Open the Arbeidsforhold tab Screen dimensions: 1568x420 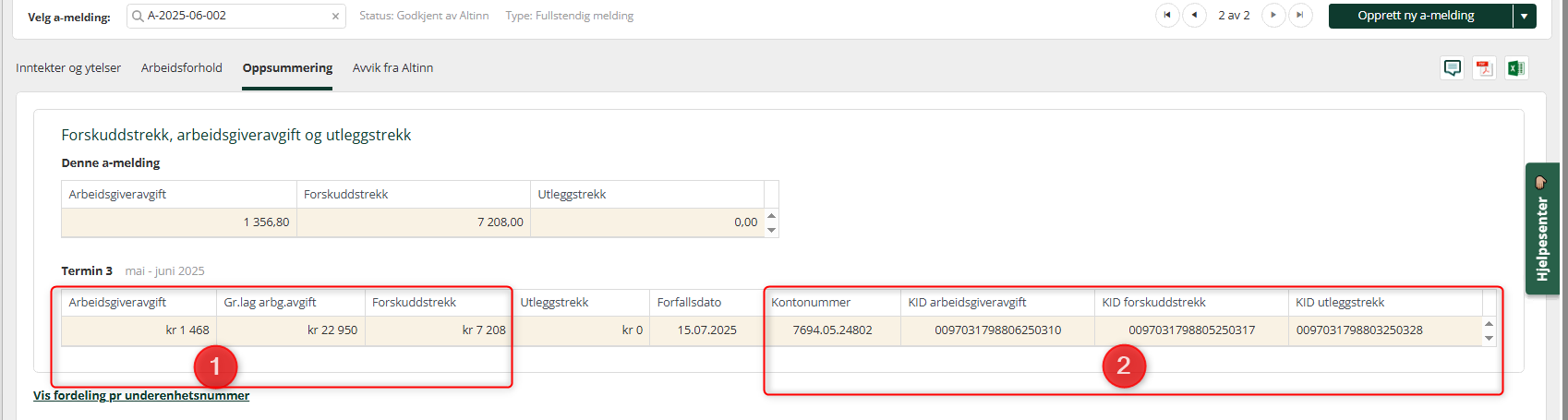[182, 68]
